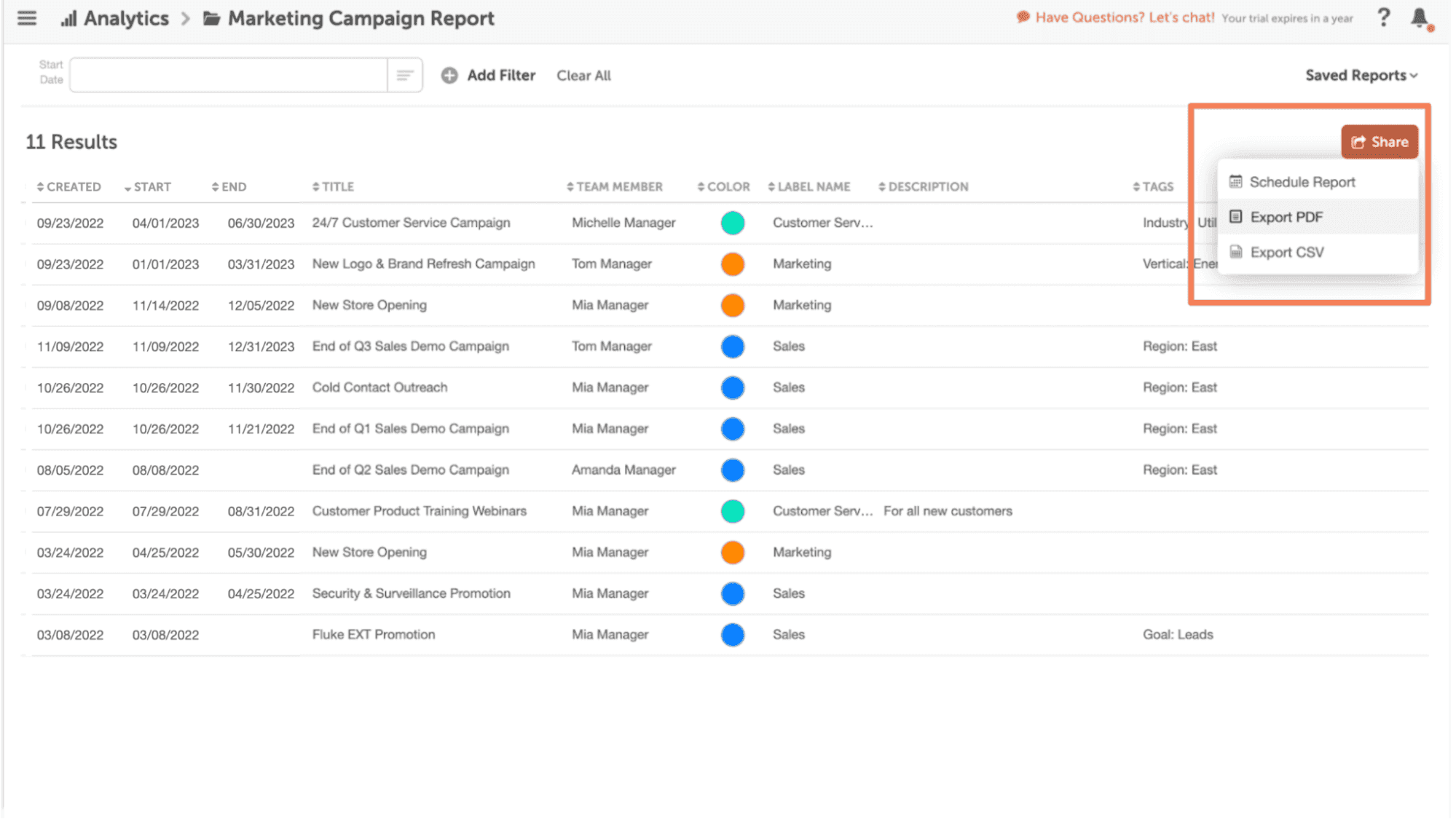Click Clear All filters link
The height and width of the screenshot is (819, 1456).
click(584, 74)
